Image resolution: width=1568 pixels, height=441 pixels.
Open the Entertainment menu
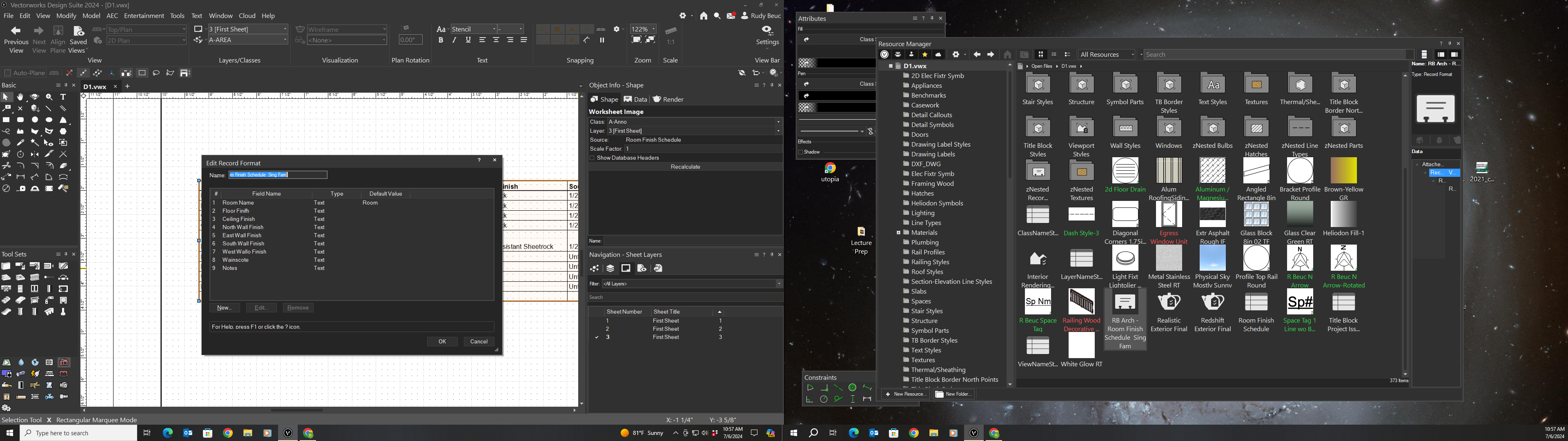[x=144, y=15]
